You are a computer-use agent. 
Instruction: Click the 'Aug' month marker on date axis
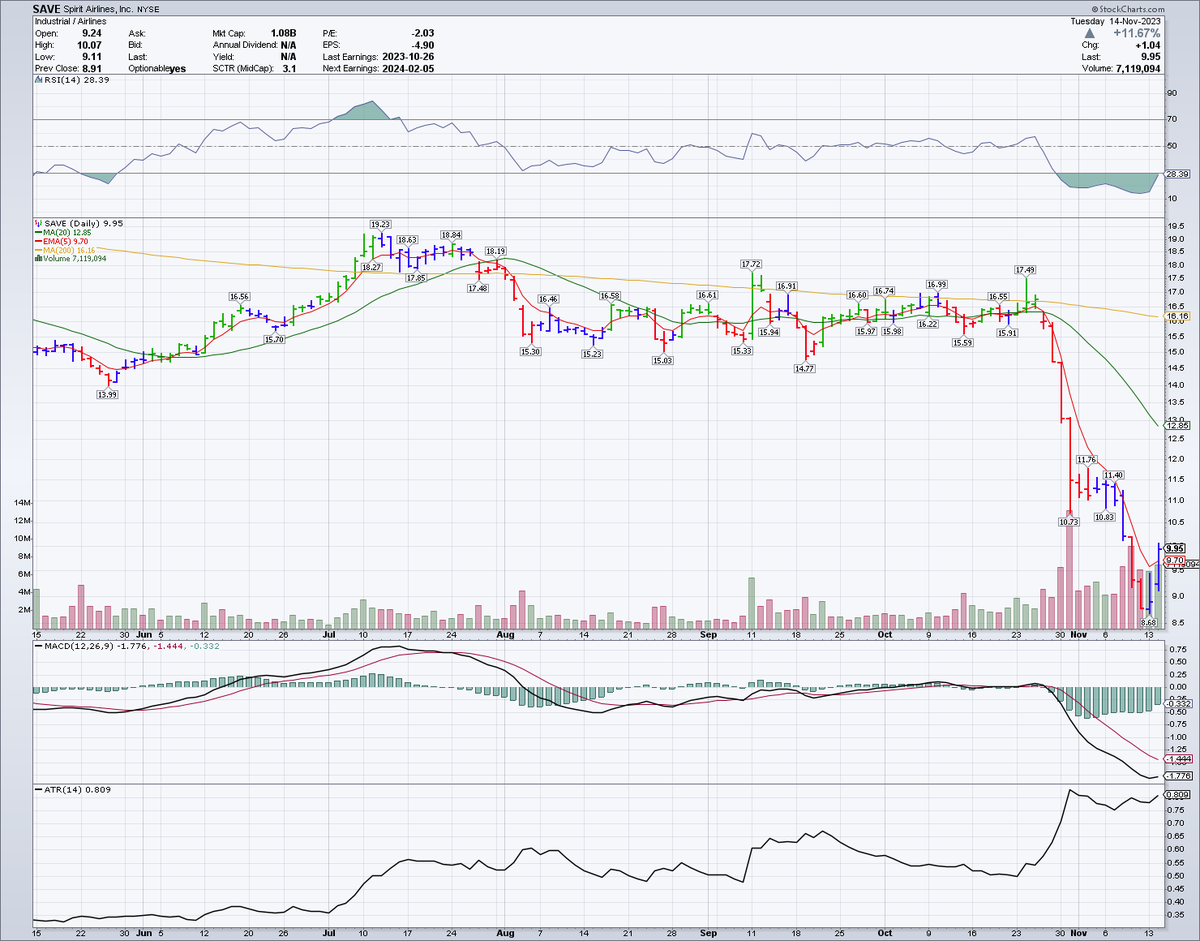click(505, 634)
